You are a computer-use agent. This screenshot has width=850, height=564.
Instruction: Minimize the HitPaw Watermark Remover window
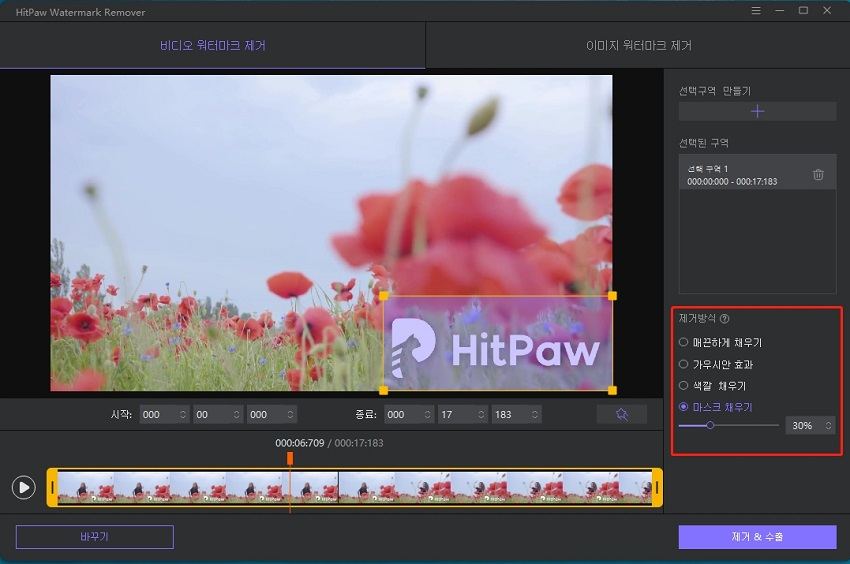click(x=780, y=10)
